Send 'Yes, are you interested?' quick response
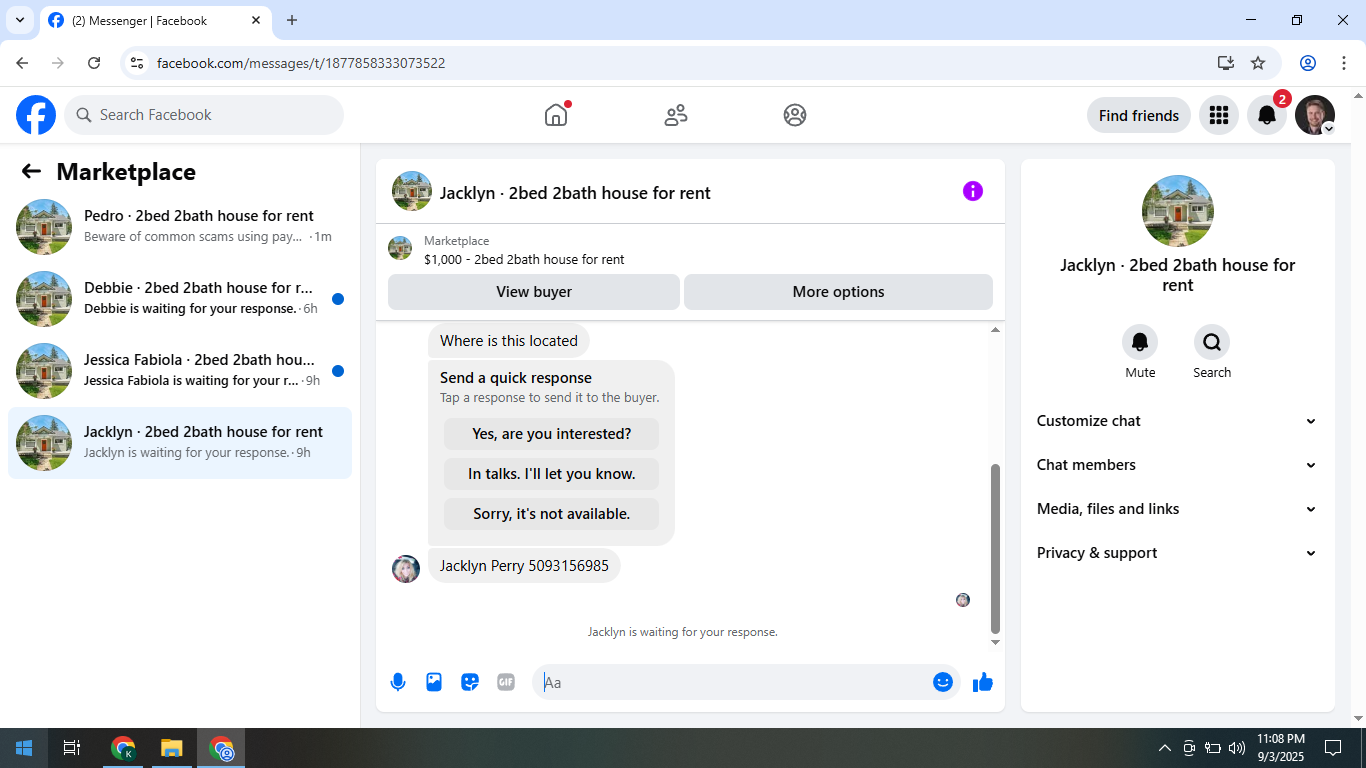Screen dimensions: 1366x768 [x=552, y=434]
